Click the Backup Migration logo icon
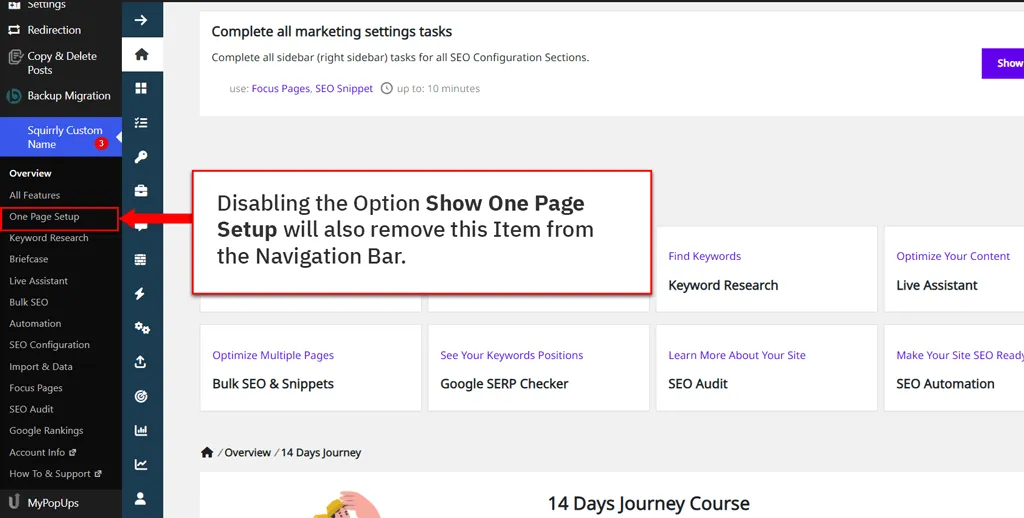 click(x=14, y=96)
